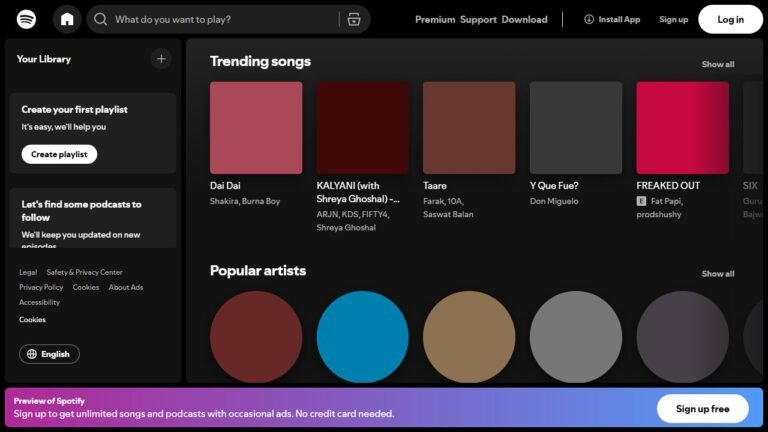Open the Premium link
Viewport: 768px width, 432px height.
(x=435, y=20)
